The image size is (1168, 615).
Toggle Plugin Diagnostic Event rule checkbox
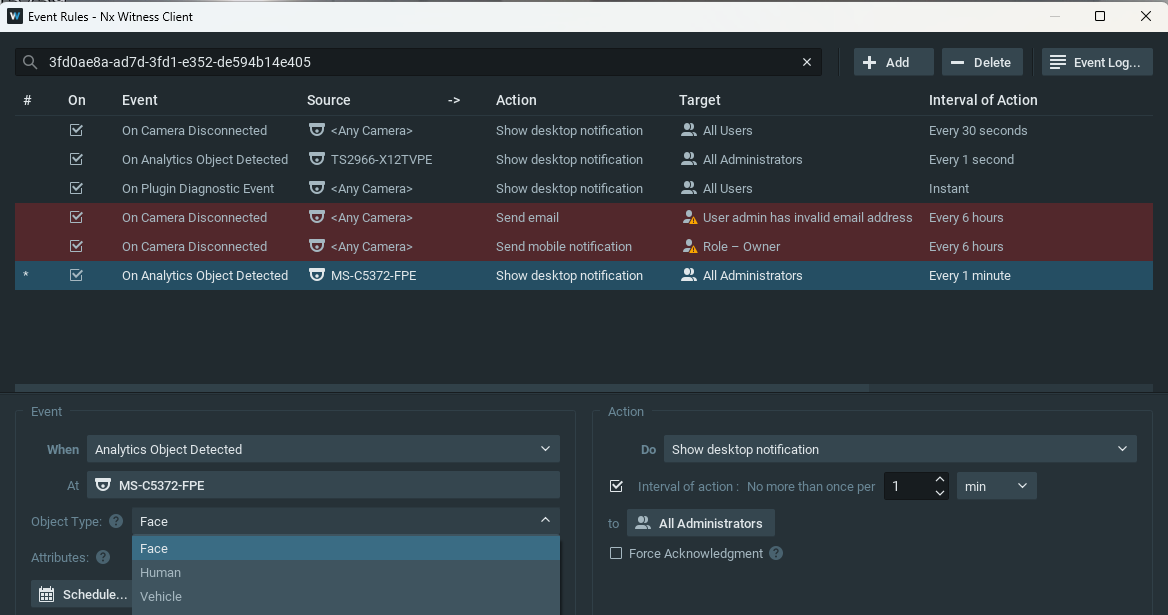76,188
